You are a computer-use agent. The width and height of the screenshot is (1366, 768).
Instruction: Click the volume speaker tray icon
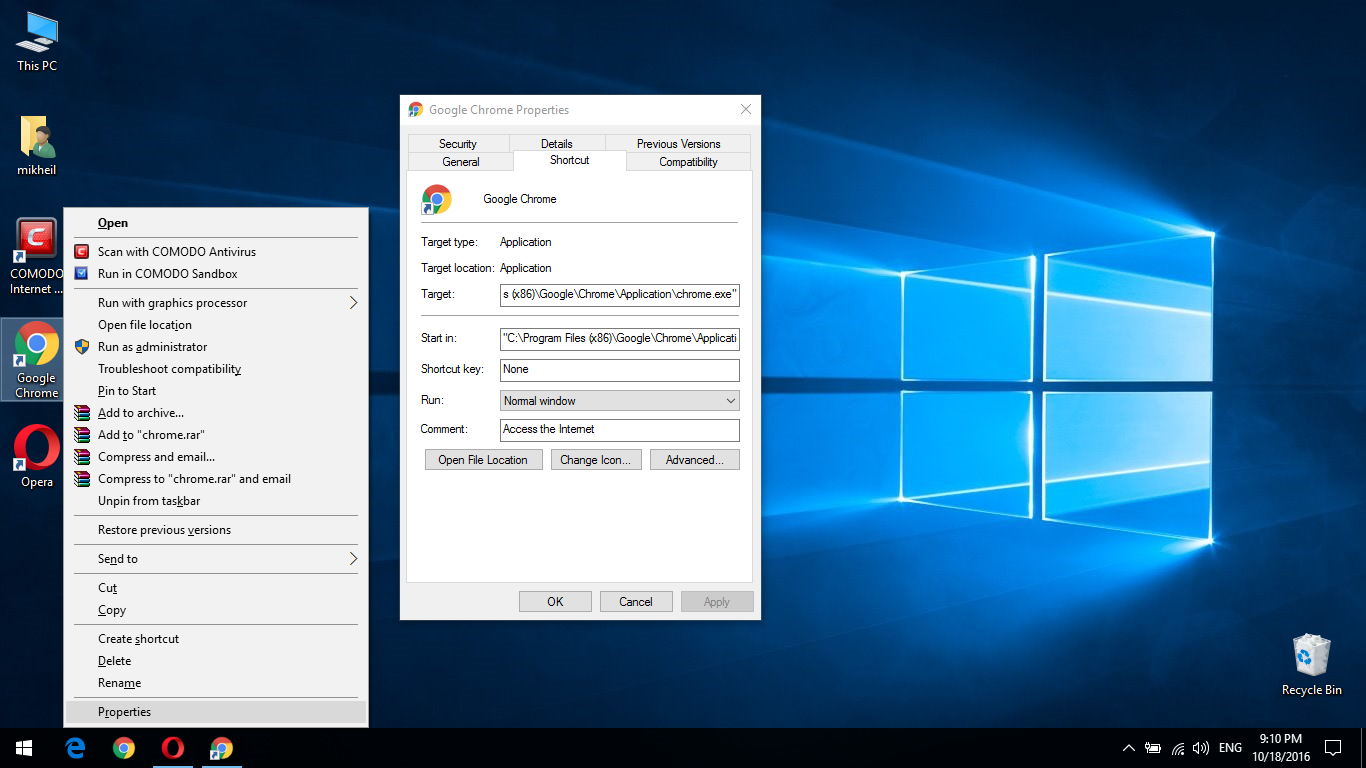click(1201, 748)
